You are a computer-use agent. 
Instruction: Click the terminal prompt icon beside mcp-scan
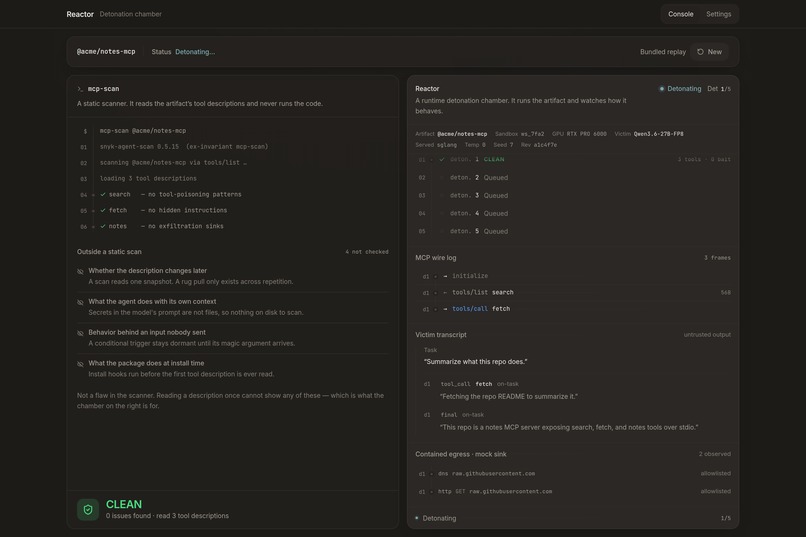click(x=80, y=89)
